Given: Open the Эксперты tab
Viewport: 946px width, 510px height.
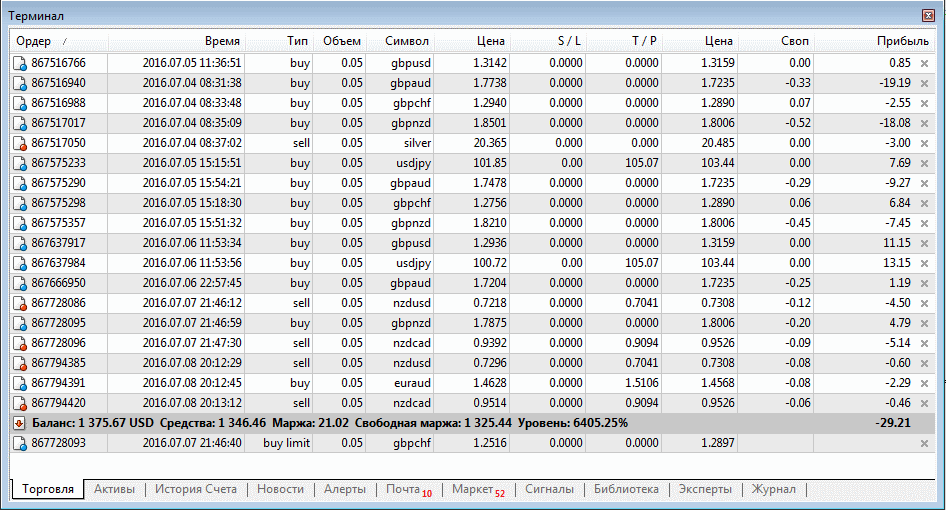Looking at the screenshot, I should (x=705, y=489).
